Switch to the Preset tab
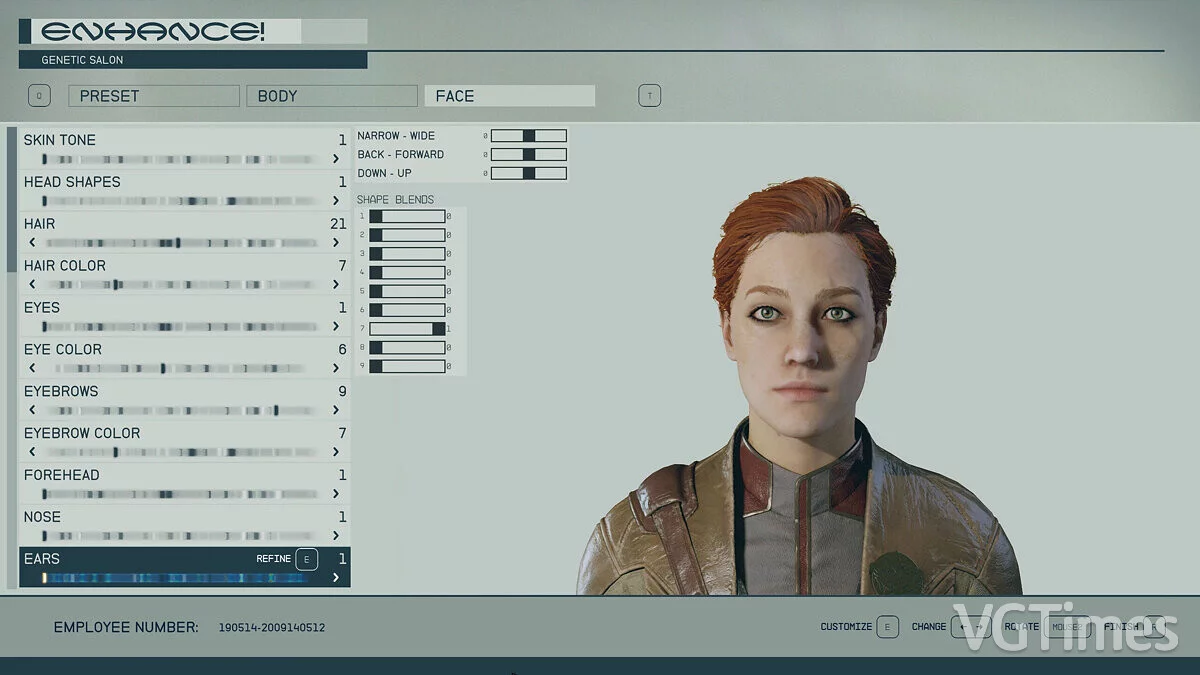1200x675 pixels. pyautogui.click(x=153, y=96)
